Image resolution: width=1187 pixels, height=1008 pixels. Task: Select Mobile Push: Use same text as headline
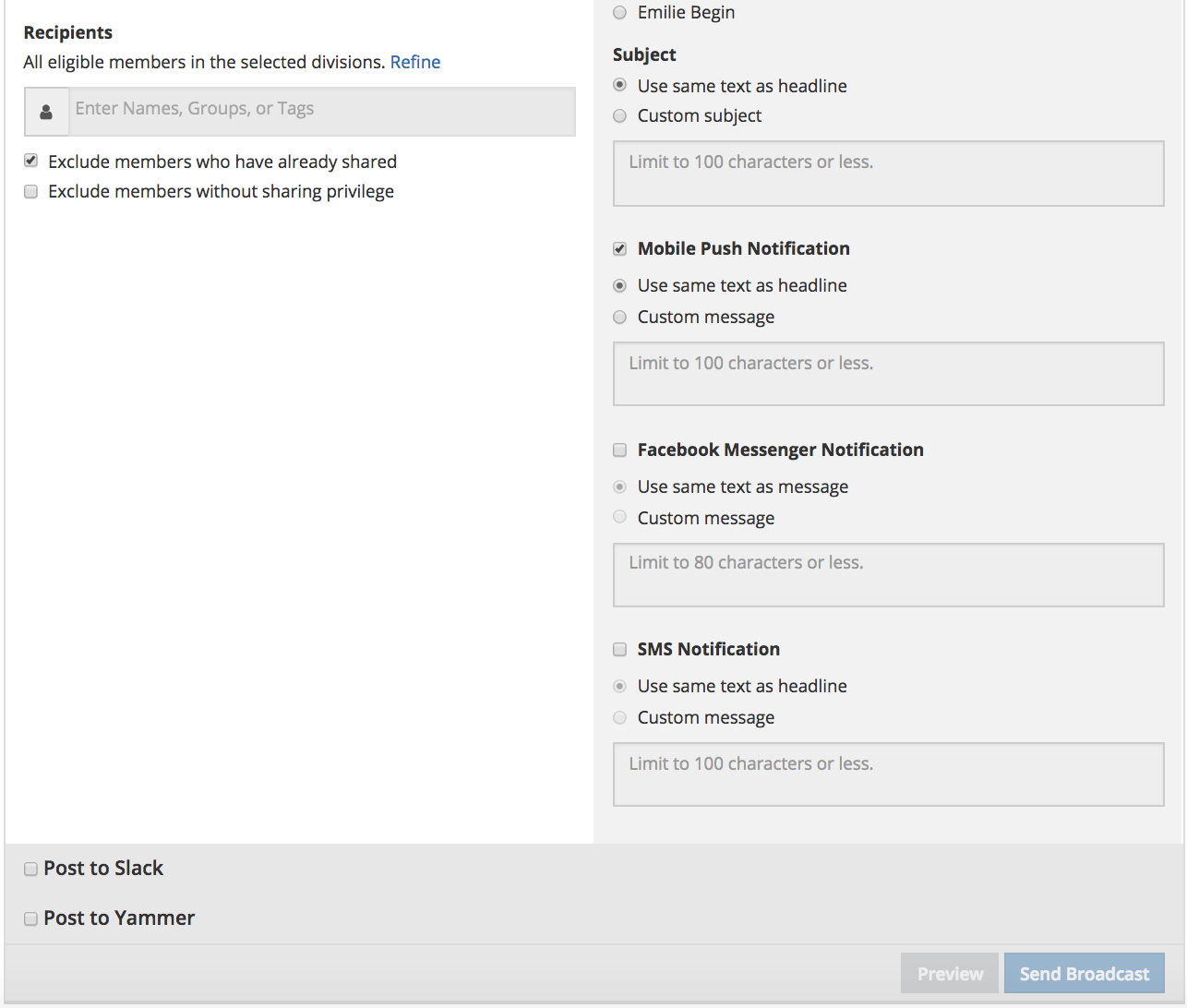pyautogui.click(x=620, y=286)
